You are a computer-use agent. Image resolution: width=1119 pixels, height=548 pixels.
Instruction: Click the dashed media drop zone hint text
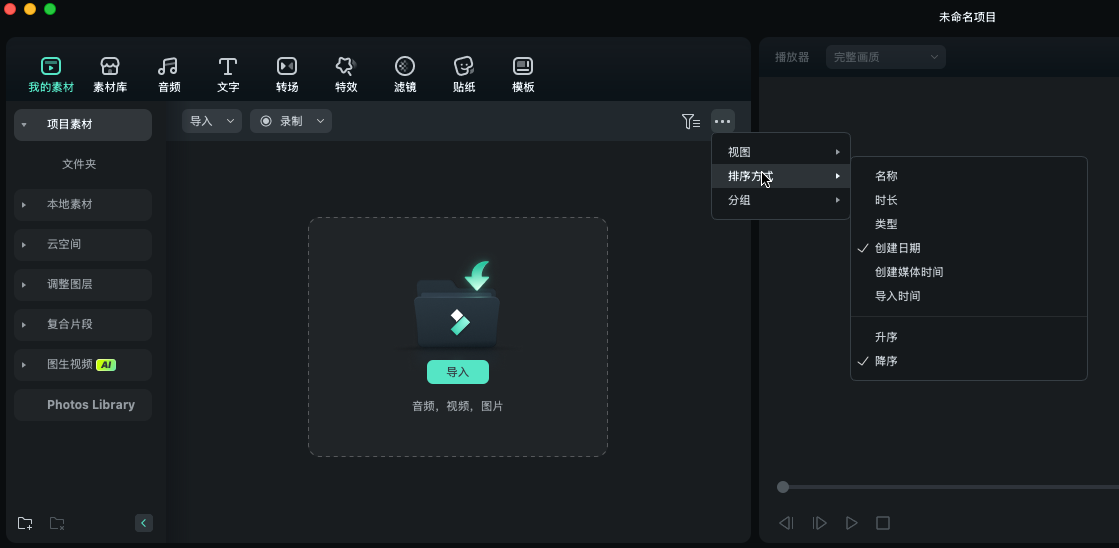click(457, 406)
